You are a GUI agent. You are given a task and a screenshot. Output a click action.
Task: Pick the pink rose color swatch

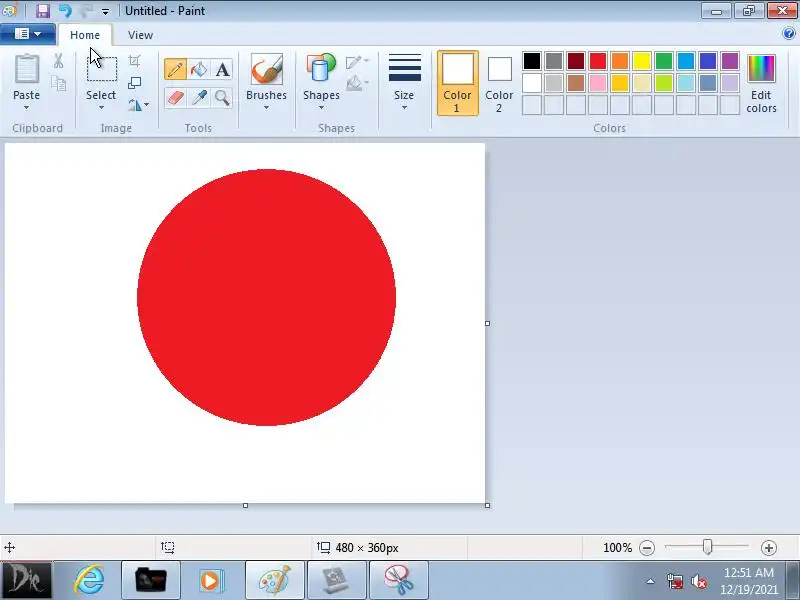coord(598,83)
